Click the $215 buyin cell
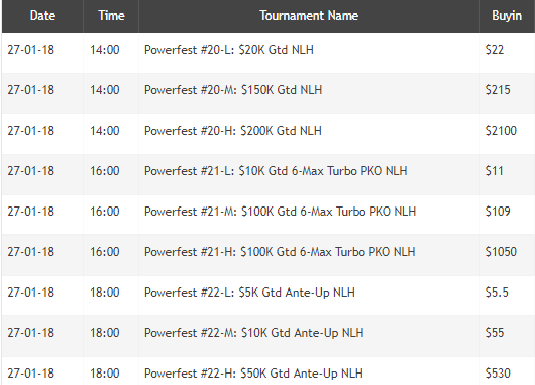This screenshot has width=535, height=385. click(x=498, y=90)
